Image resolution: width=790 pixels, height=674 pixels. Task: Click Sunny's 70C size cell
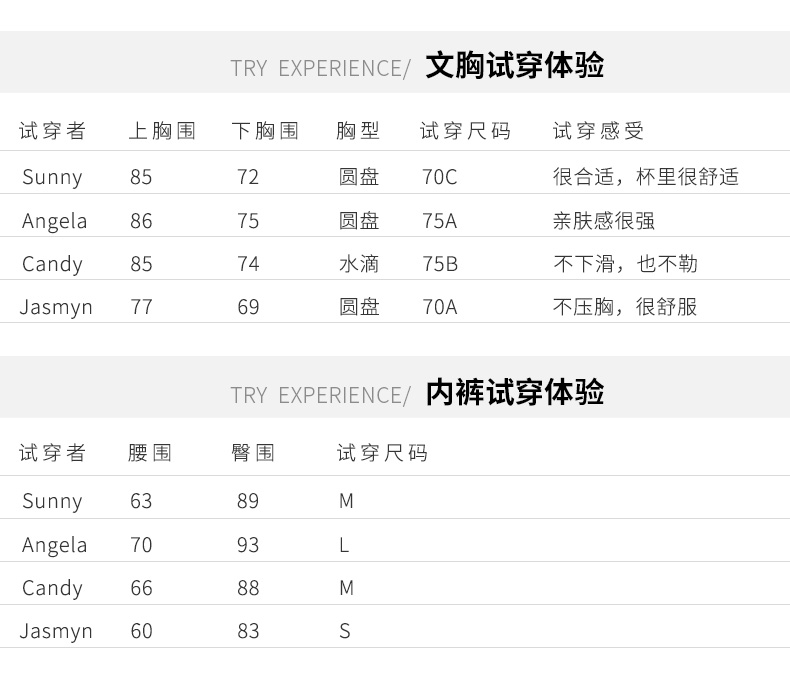pyautogui.click(x=439, y=177)
